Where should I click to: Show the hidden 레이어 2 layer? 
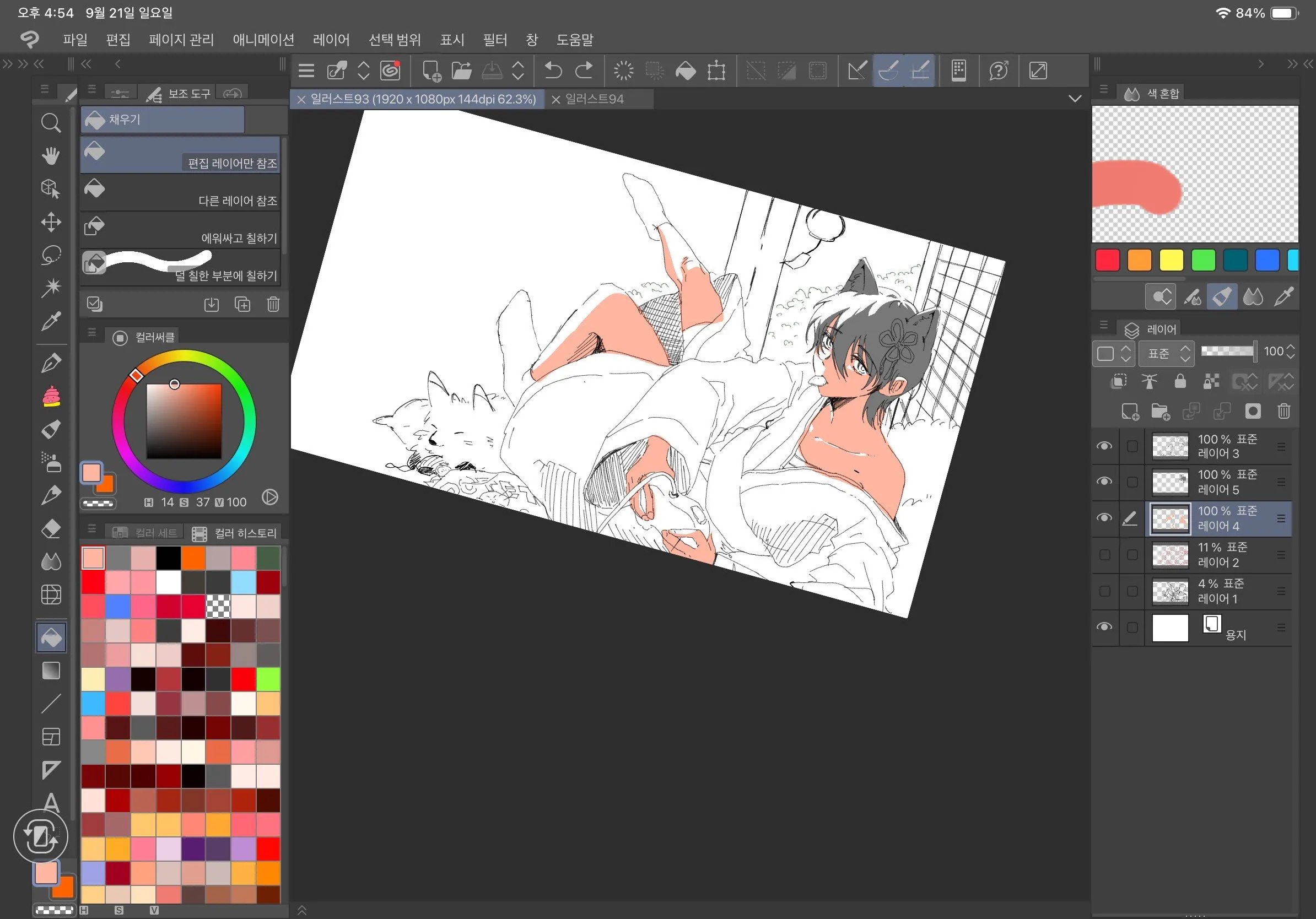click(1104, 555)
